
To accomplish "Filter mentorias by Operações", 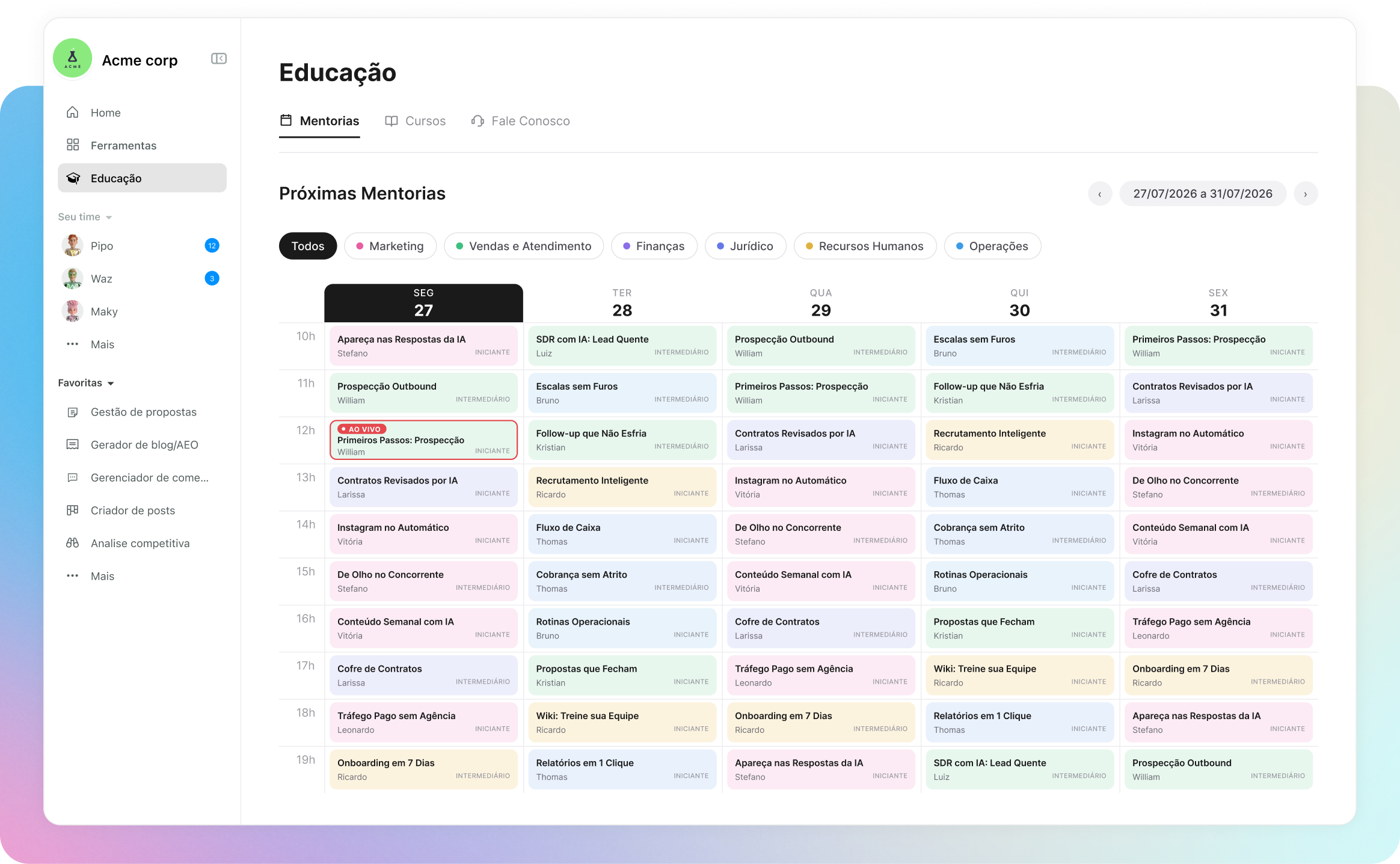I will (993, 246).
